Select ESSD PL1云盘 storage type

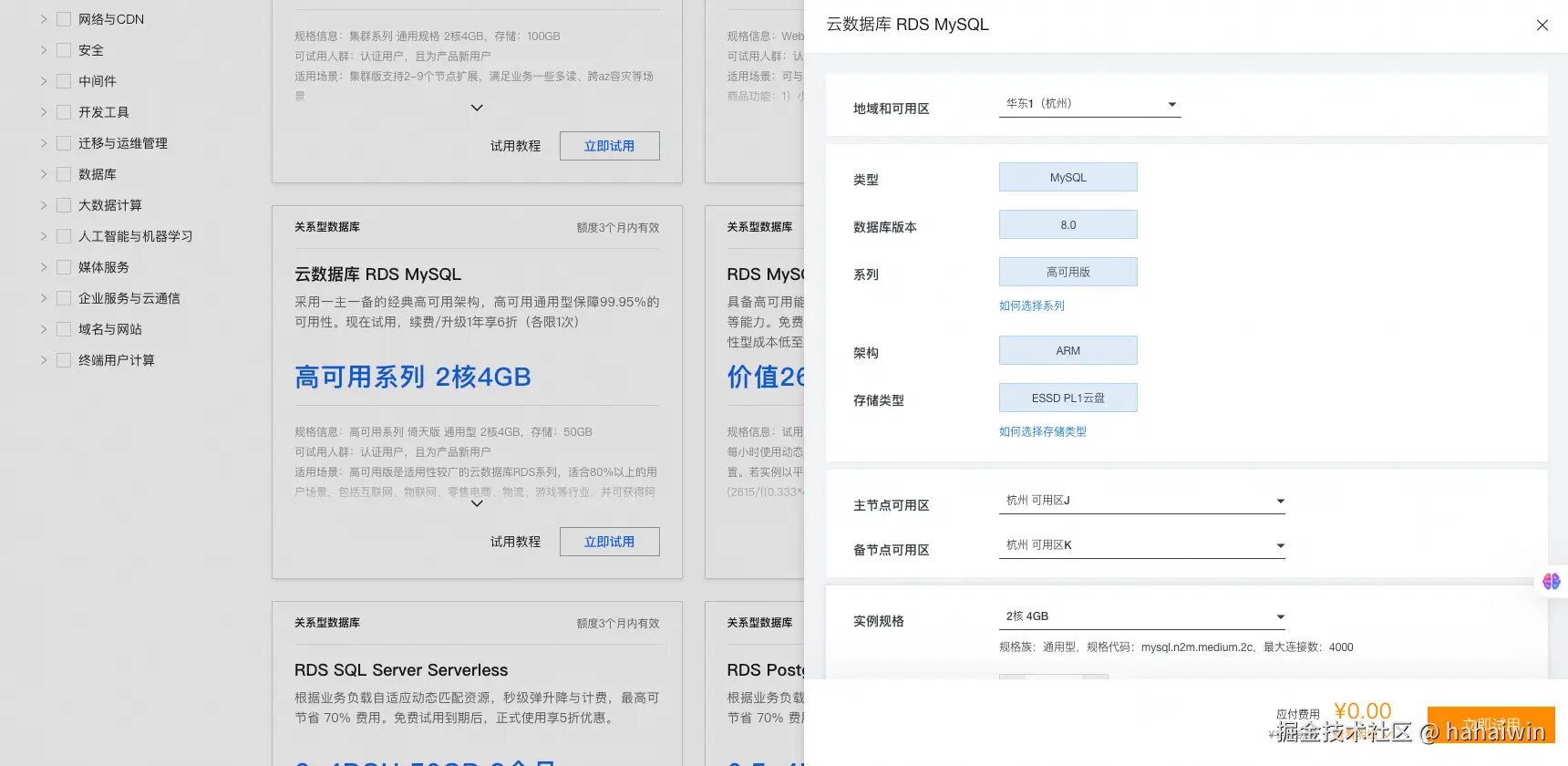coord(1068,398)
